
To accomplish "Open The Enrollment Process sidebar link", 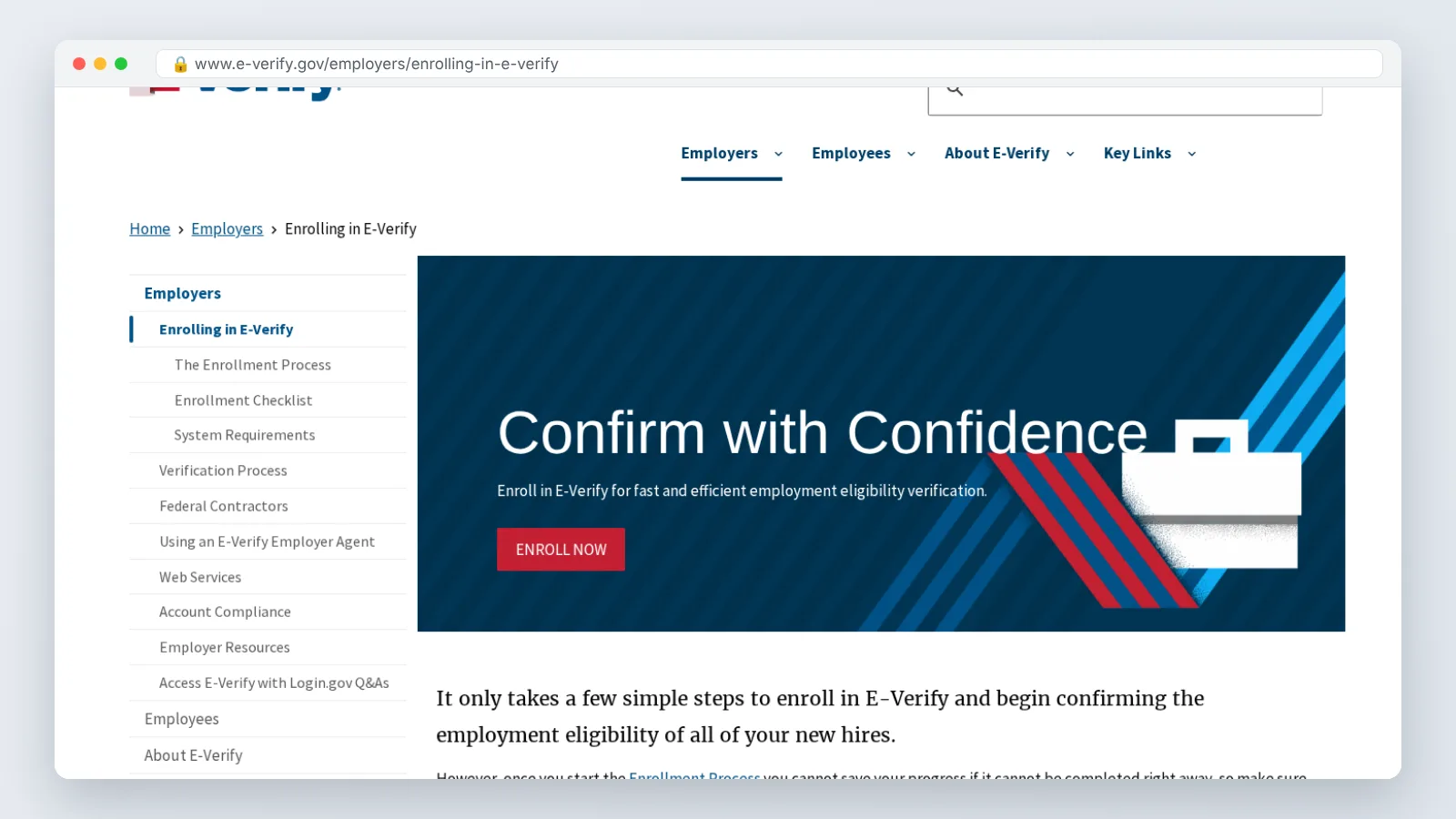I will tap(253, 365).
